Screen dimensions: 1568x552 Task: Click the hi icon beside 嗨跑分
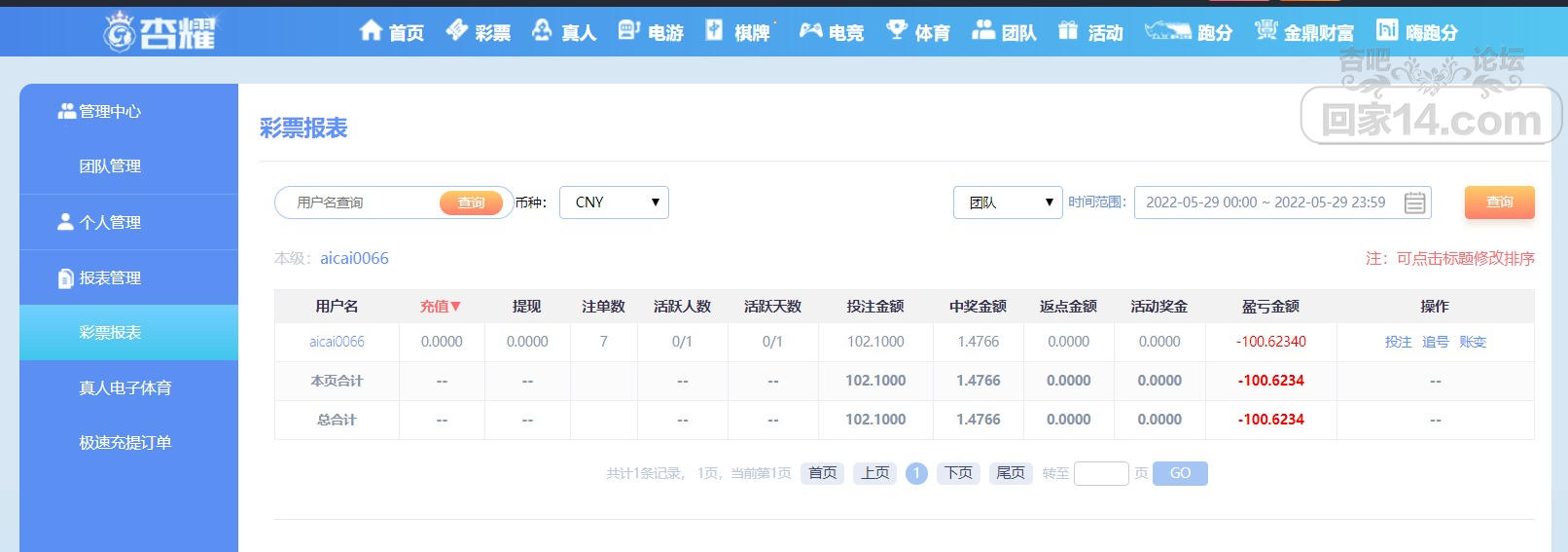point(1387,30)
